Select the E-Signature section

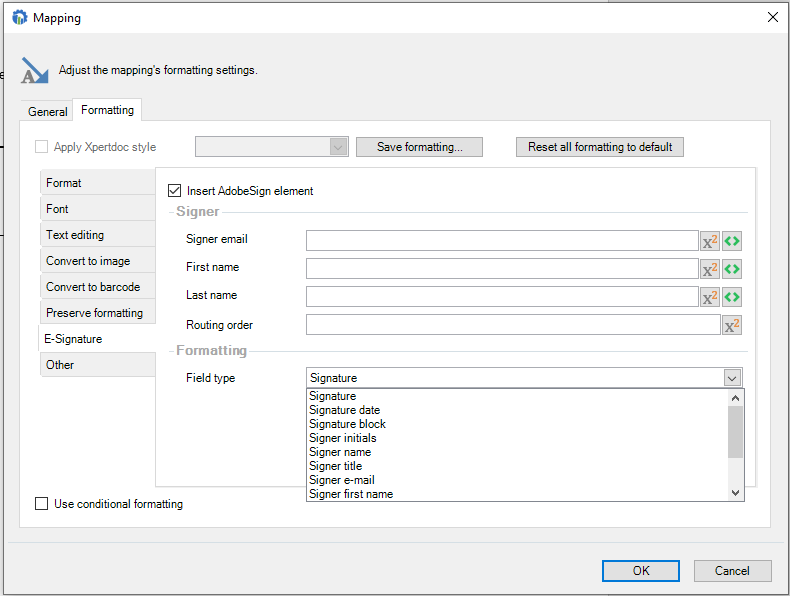point(97,339)
